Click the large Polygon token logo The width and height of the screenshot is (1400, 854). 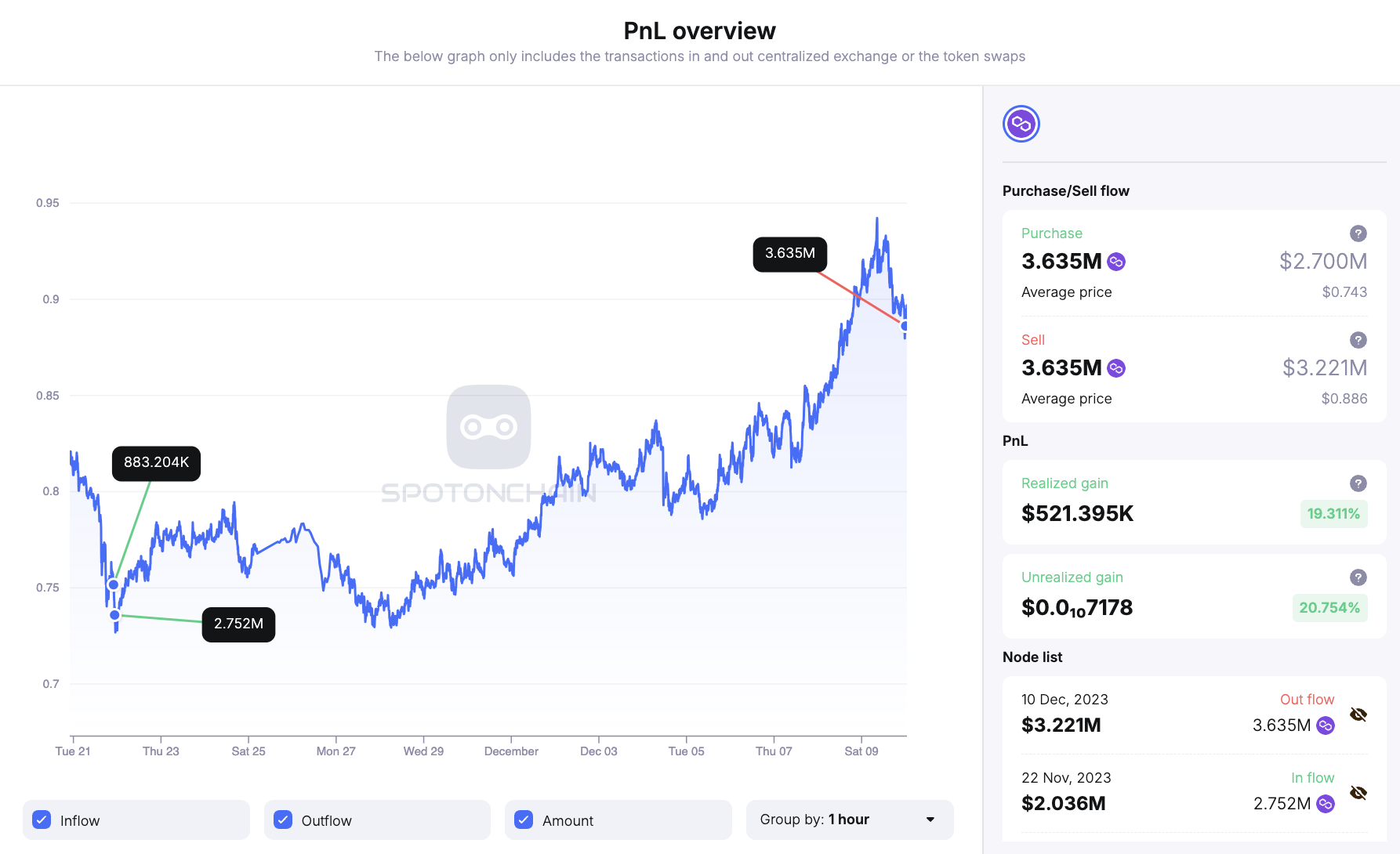1021,124
